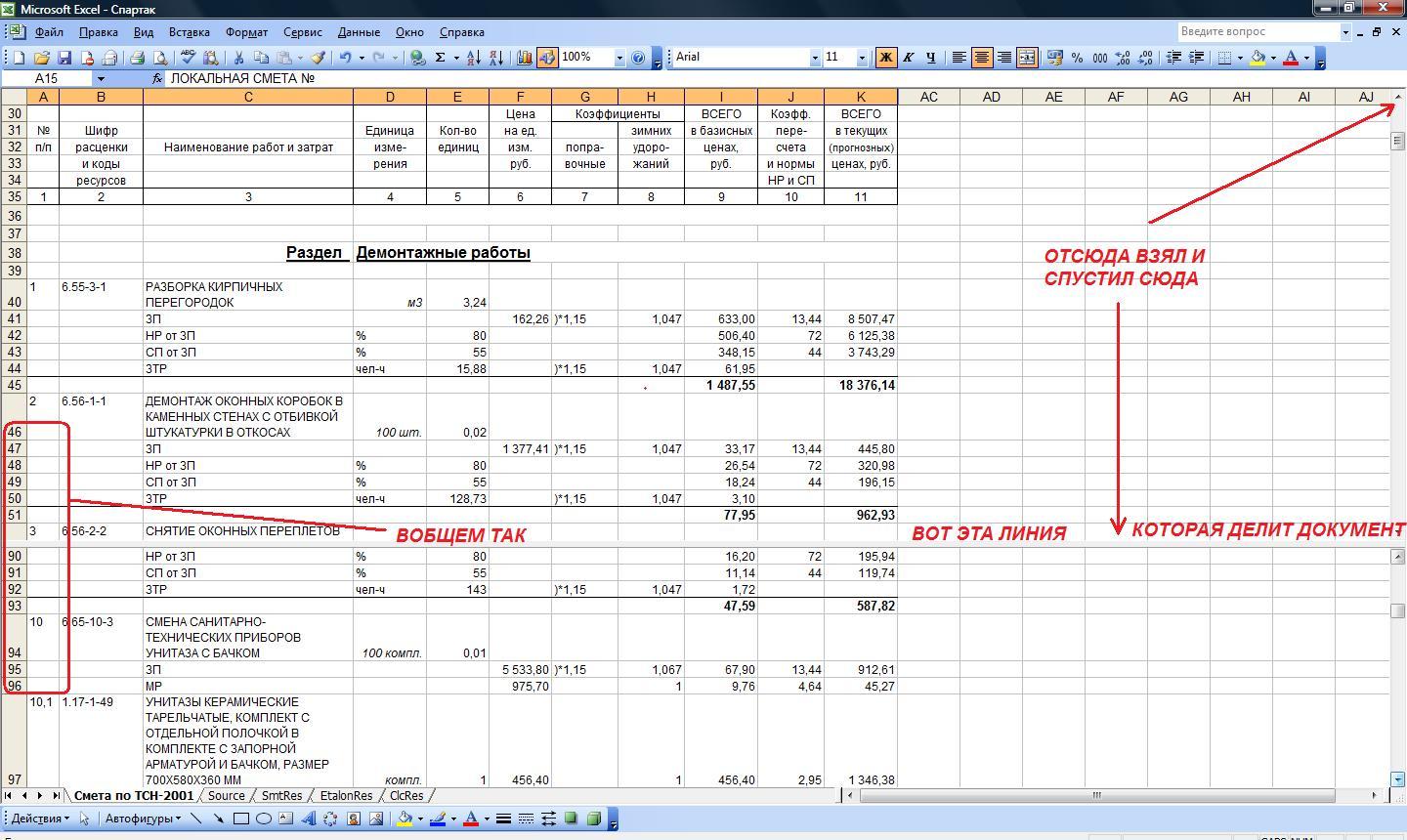Toggle Merge and Center button

point(1027,58)
